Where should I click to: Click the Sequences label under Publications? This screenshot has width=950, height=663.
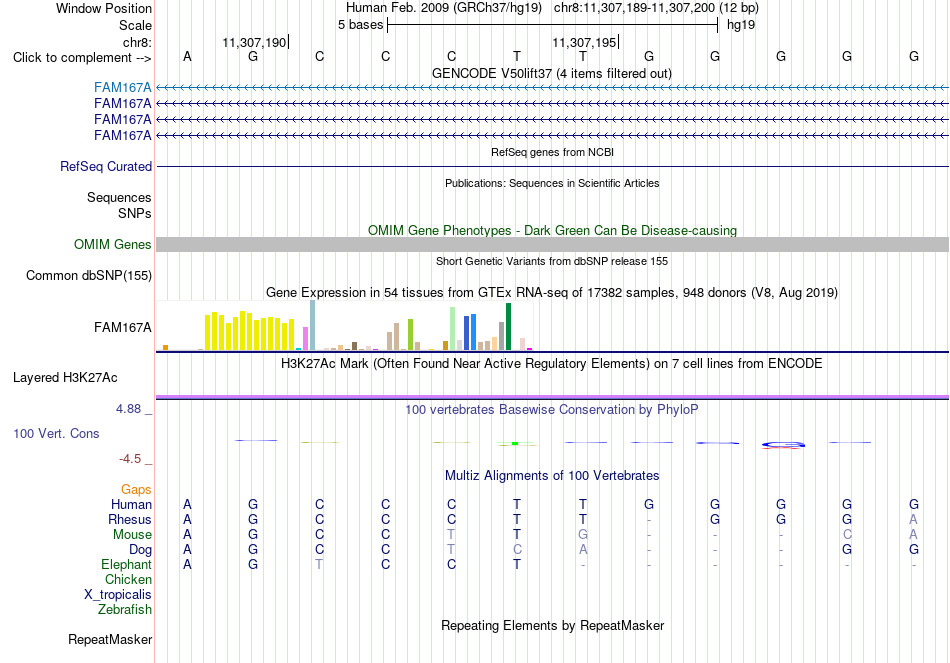(x=119, y=198)
